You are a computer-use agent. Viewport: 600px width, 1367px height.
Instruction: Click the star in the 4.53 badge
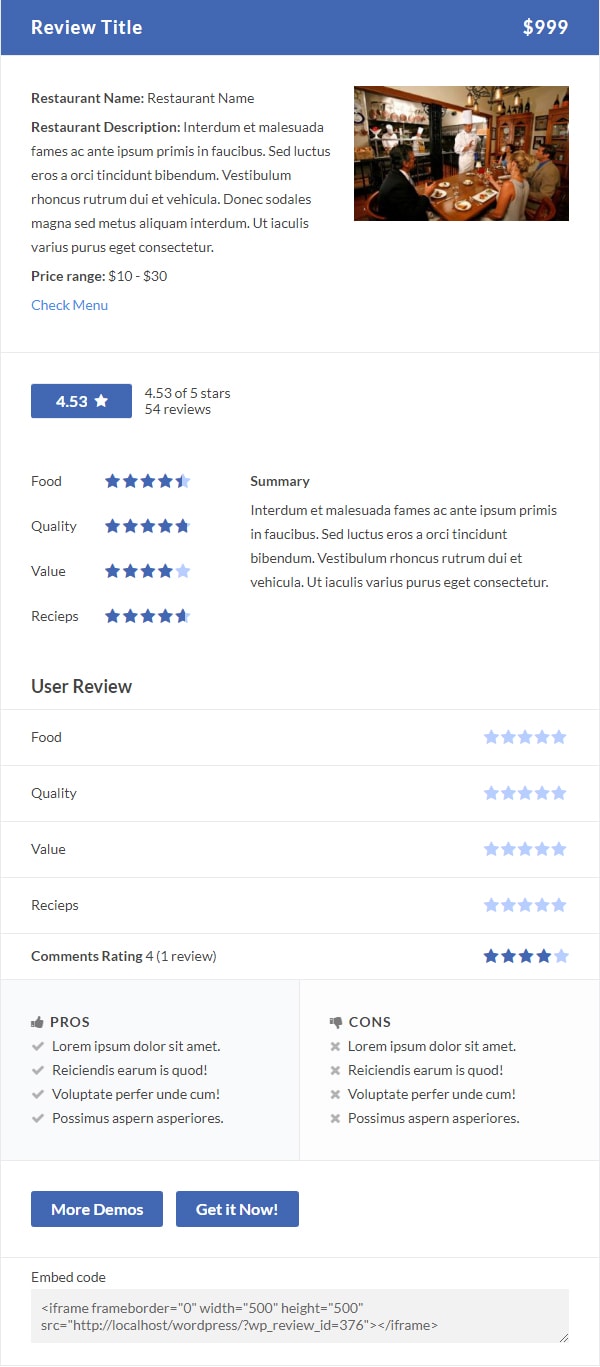coord(101,401)
